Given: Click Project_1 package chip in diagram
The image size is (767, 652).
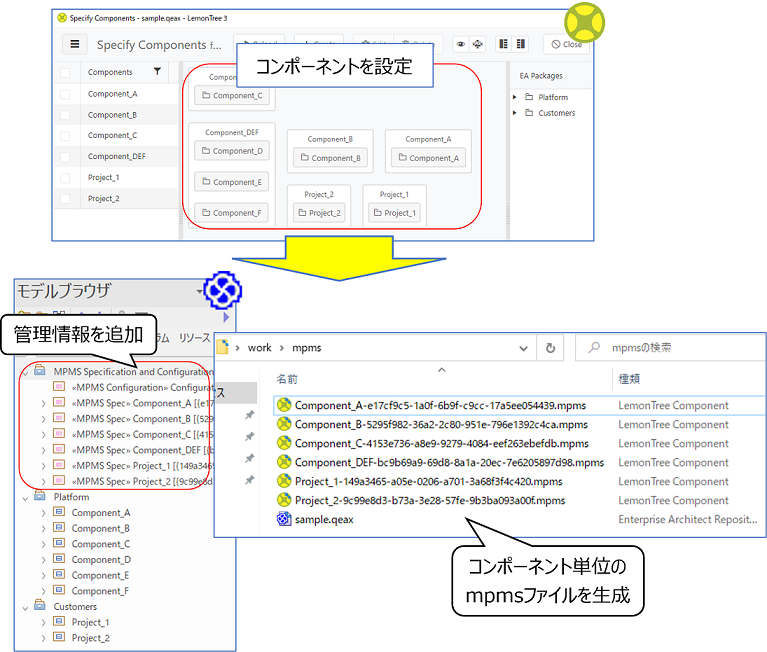Looking at the screenshot, I should [x=394, y=213].
